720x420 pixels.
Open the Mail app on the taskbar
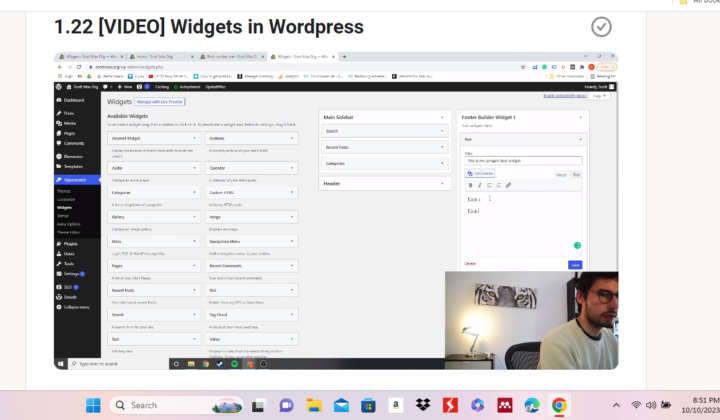[341, 405]
